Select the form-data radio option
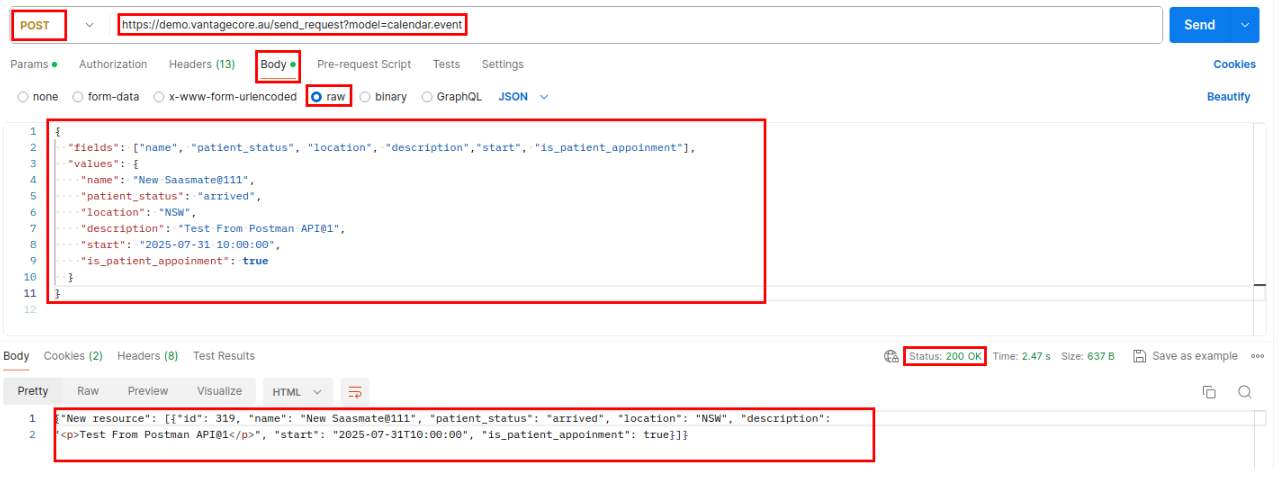Image resolution: width=1281 pixels, height=480 pixels. tap(78, 97)
